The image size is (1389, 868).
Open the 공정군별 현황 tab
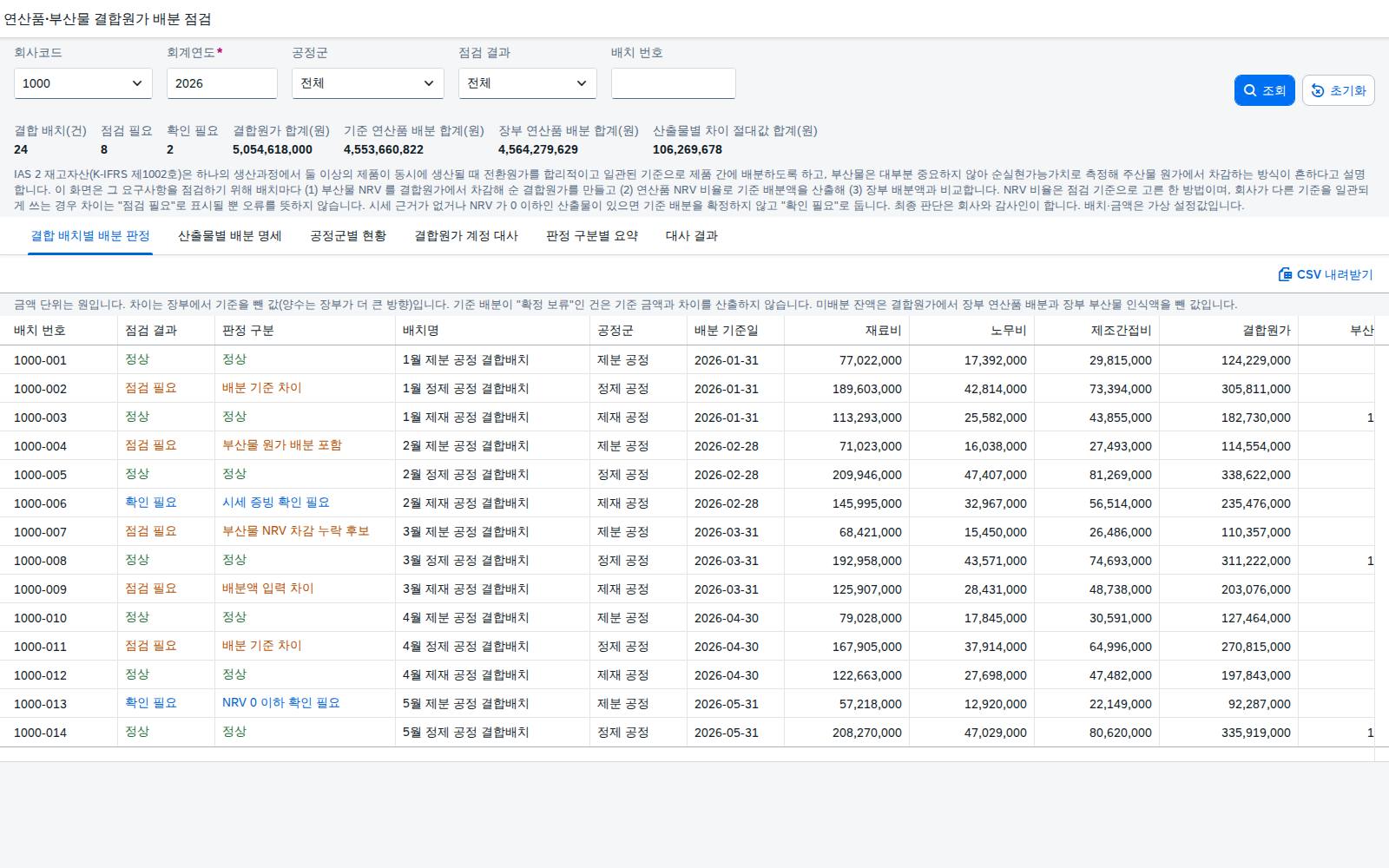348,236
